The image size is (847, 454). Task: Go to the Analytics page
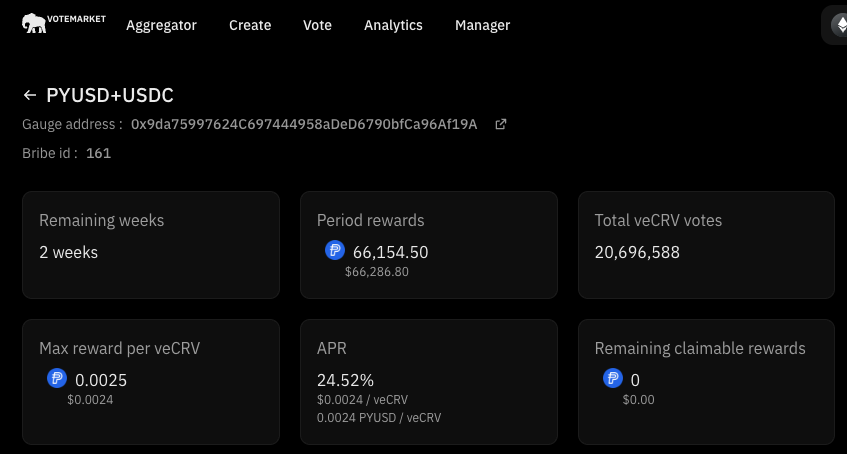coord(393,25)
